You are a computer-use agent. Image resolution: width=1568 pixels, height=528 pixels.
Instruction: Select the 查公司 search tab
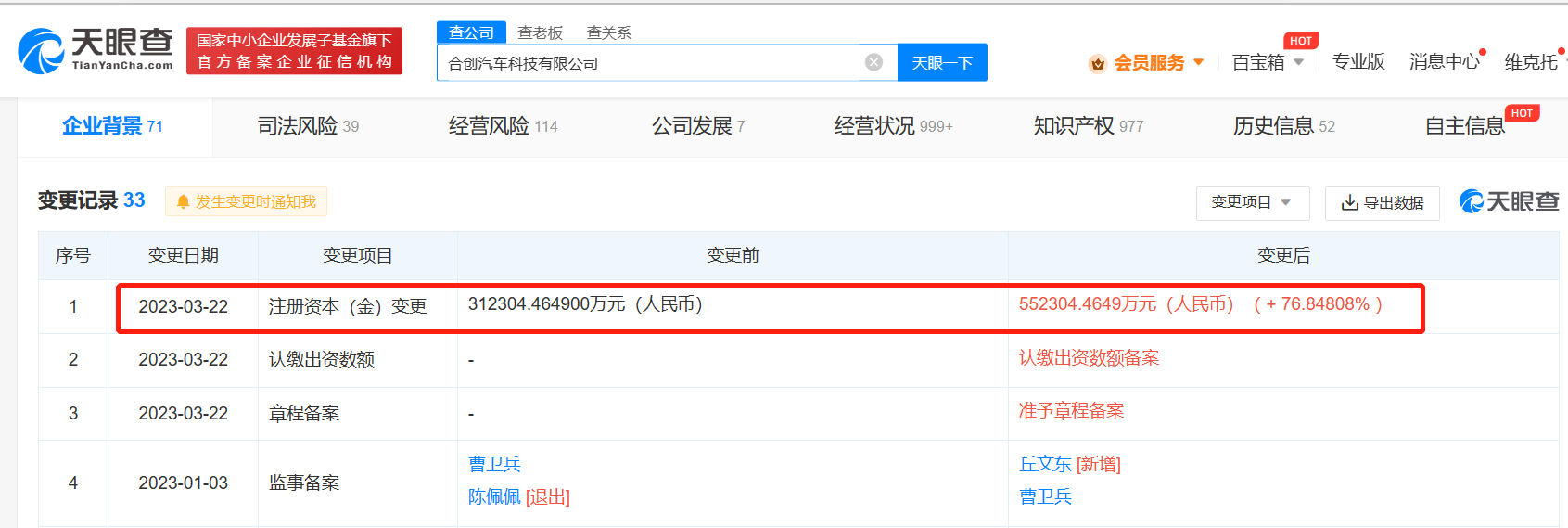click(471, 32)
